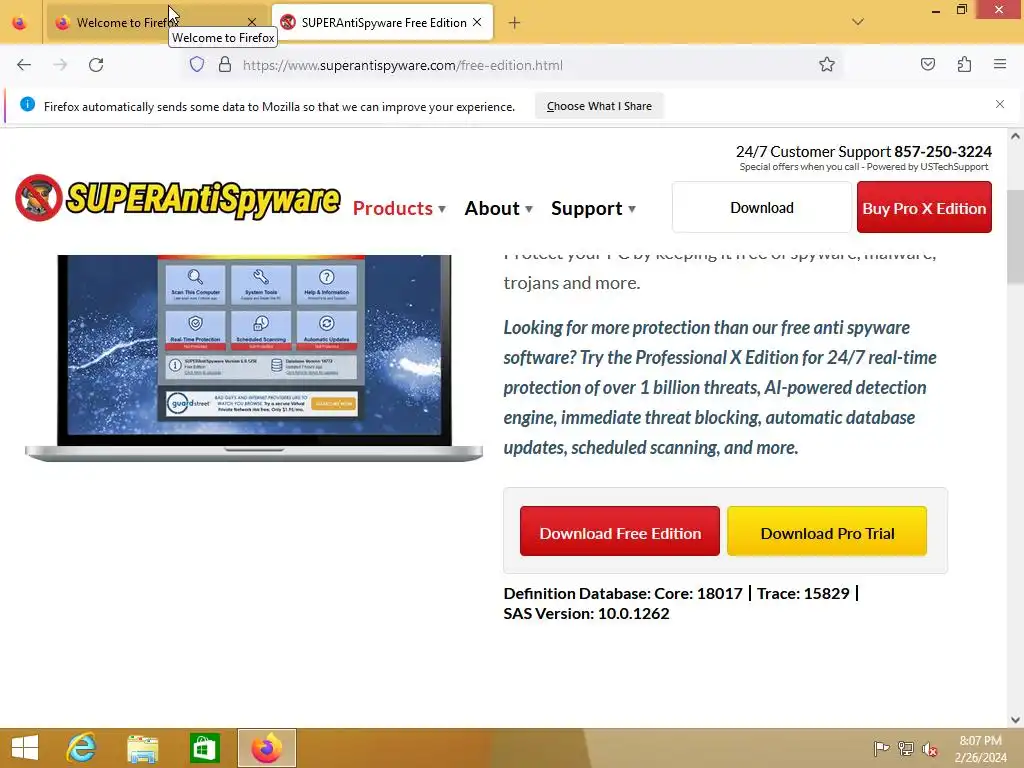The width and height of the screenshot is (1024, 768).
Task: Click the support phone number 857-250-3224
Action: [x=942, y=152]
